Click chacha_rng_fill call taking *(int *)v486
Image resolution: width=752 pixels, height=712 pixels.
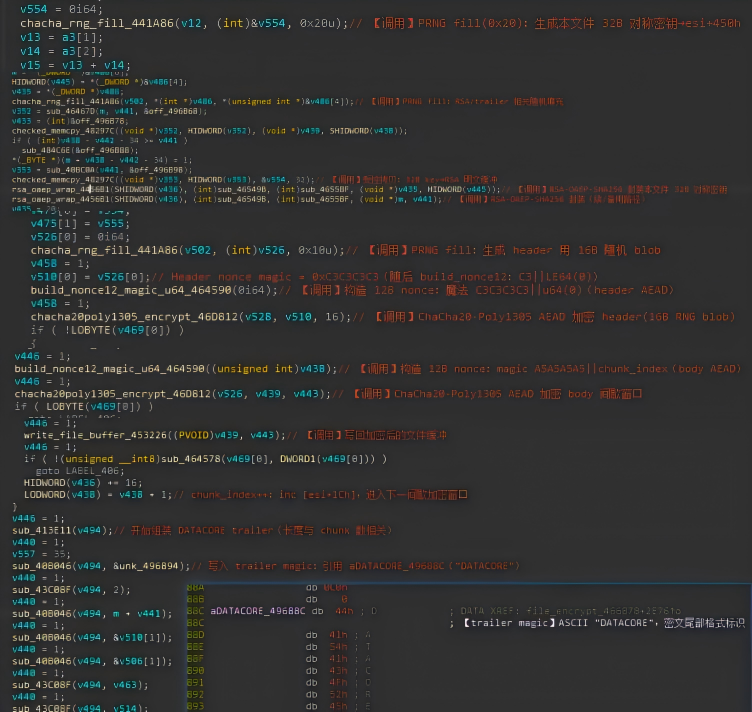coord(183,101)
